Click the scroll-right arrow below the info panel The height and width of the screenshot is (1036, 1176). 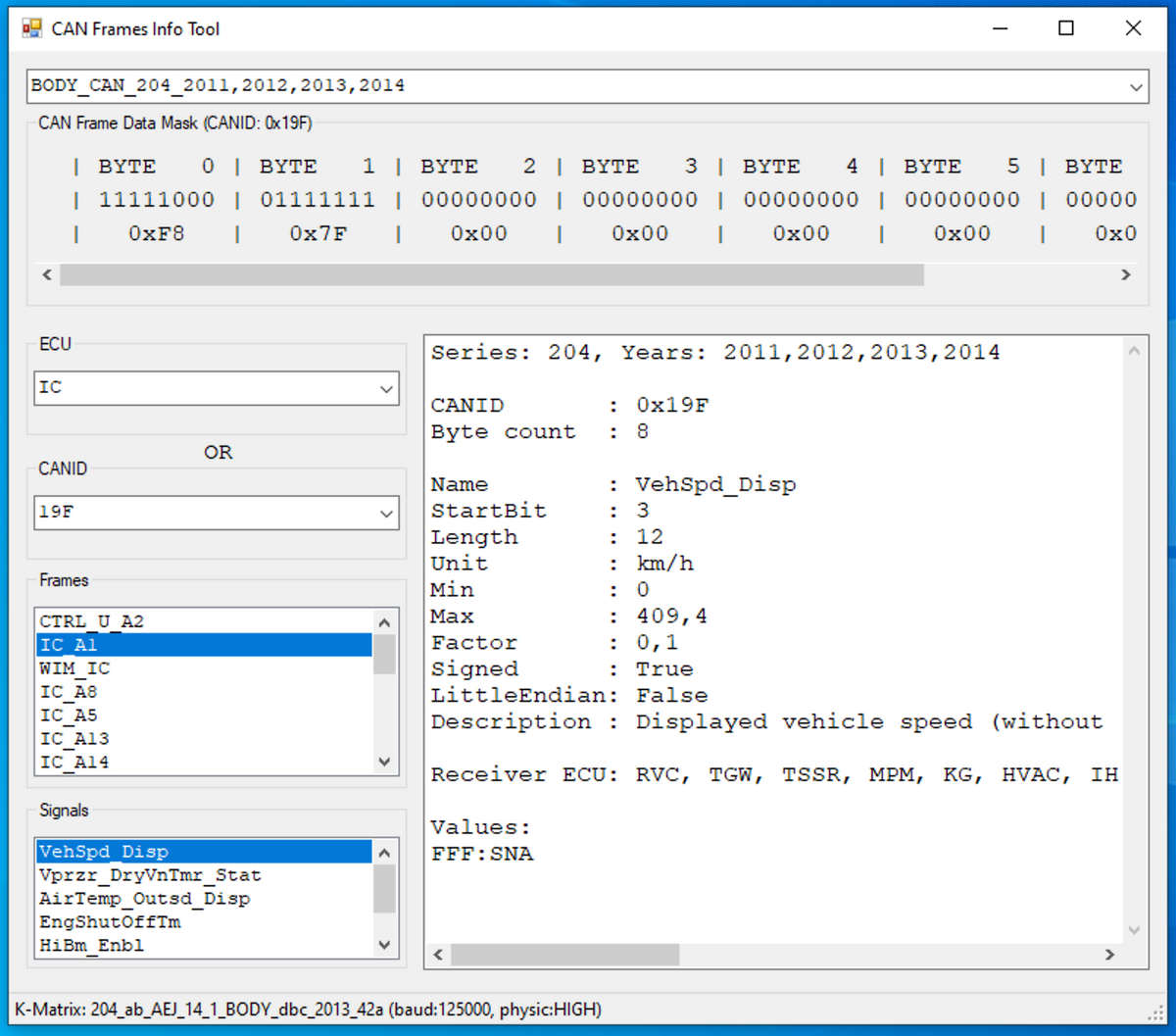pos(1110,954)
